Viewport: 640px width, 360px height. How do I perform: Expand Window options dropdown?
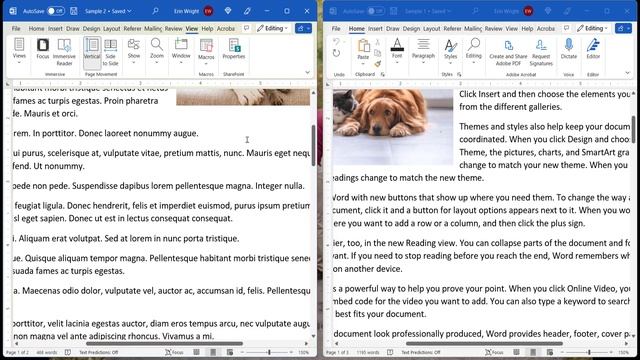(181, 51)
